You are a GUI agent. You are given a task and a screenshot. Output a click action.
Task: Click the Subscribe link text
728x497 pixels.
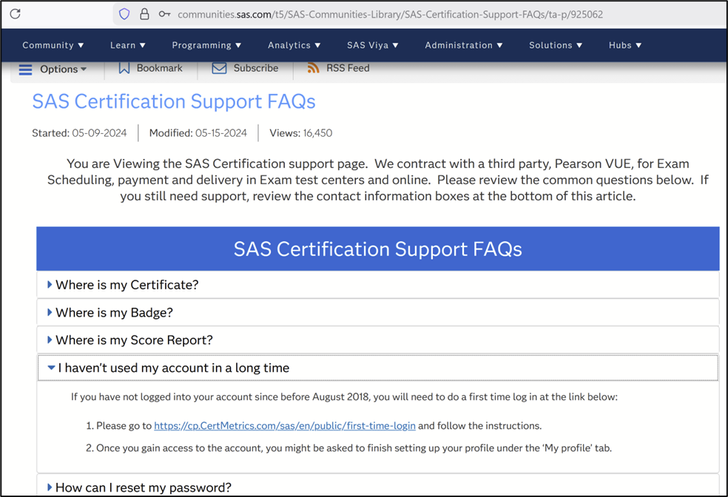click(256, 68)
